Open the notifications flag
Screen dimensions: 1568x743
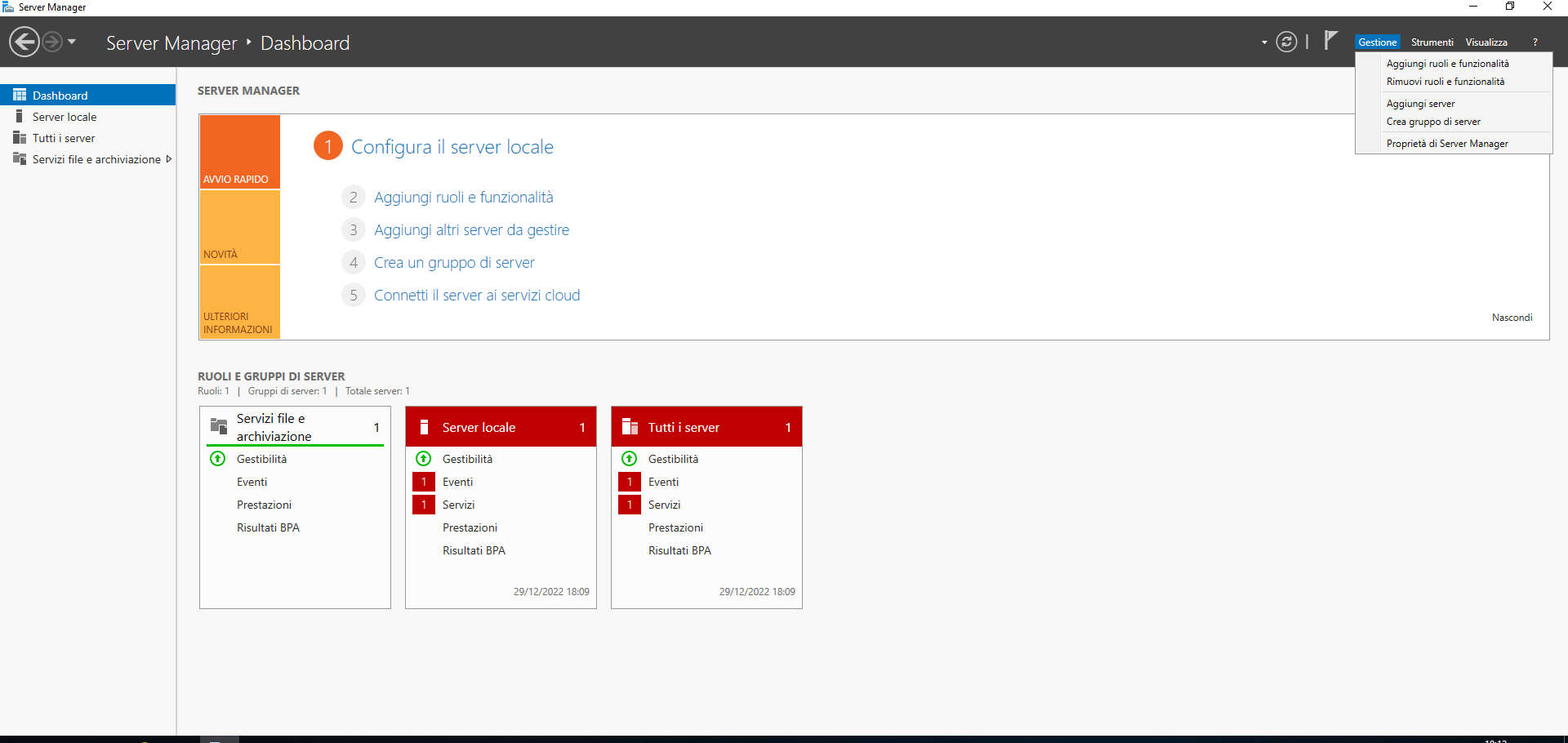pyautogui.click(x=1330, y=40)
